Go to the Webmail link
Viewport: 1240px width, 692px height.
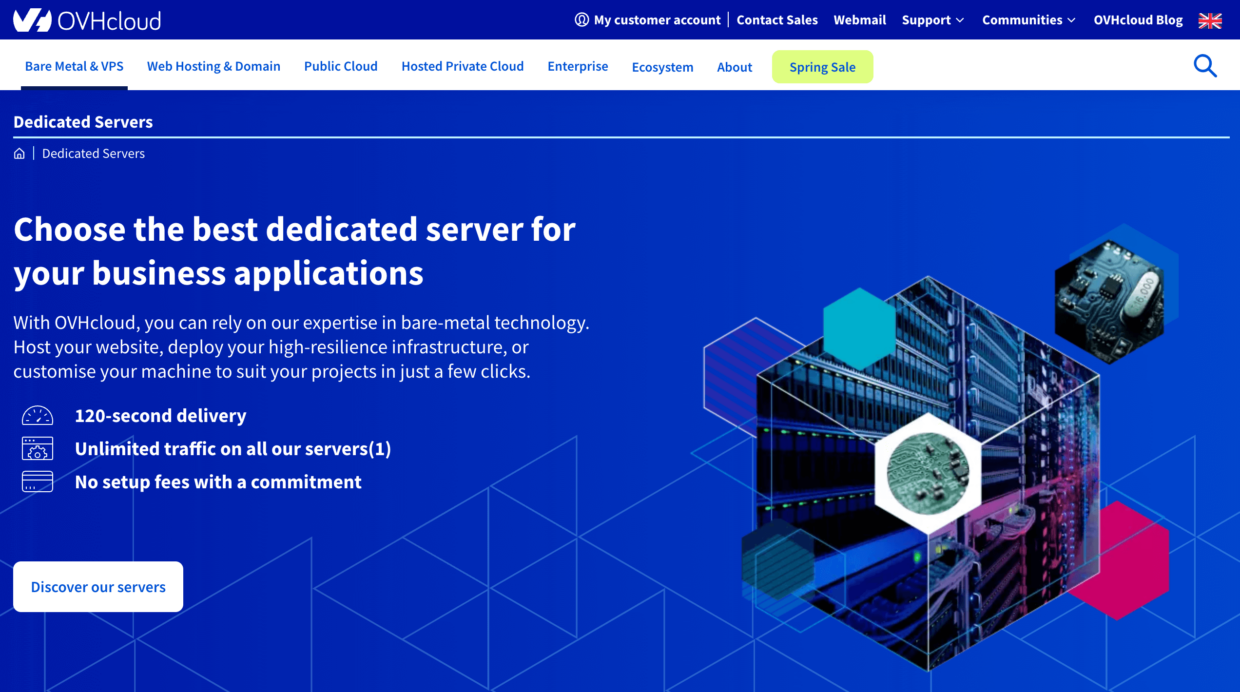(859, 20)
